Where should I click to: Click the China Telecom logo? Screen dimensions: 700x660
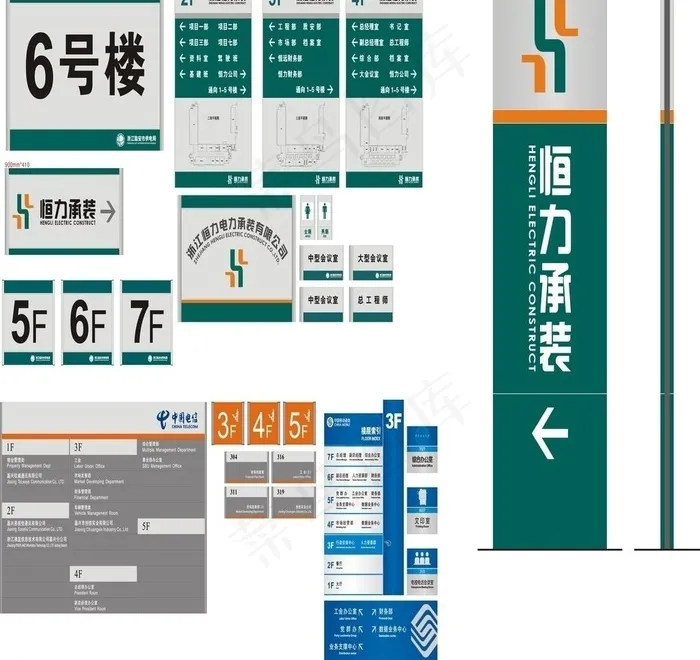178,420
